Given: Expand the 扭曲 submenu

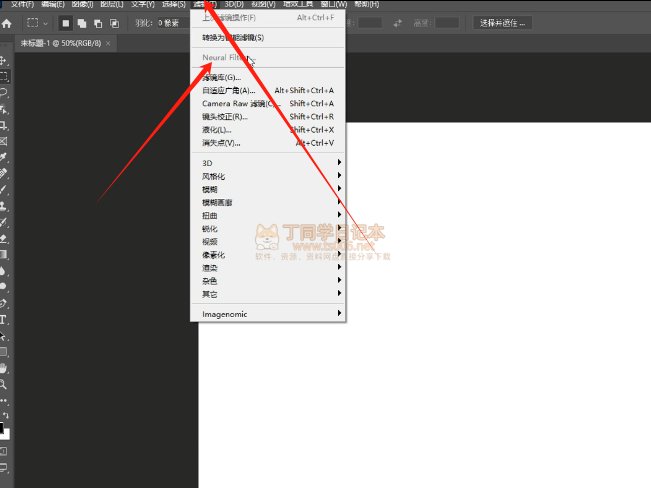Looking at the screenshot, I should (268, 215).
